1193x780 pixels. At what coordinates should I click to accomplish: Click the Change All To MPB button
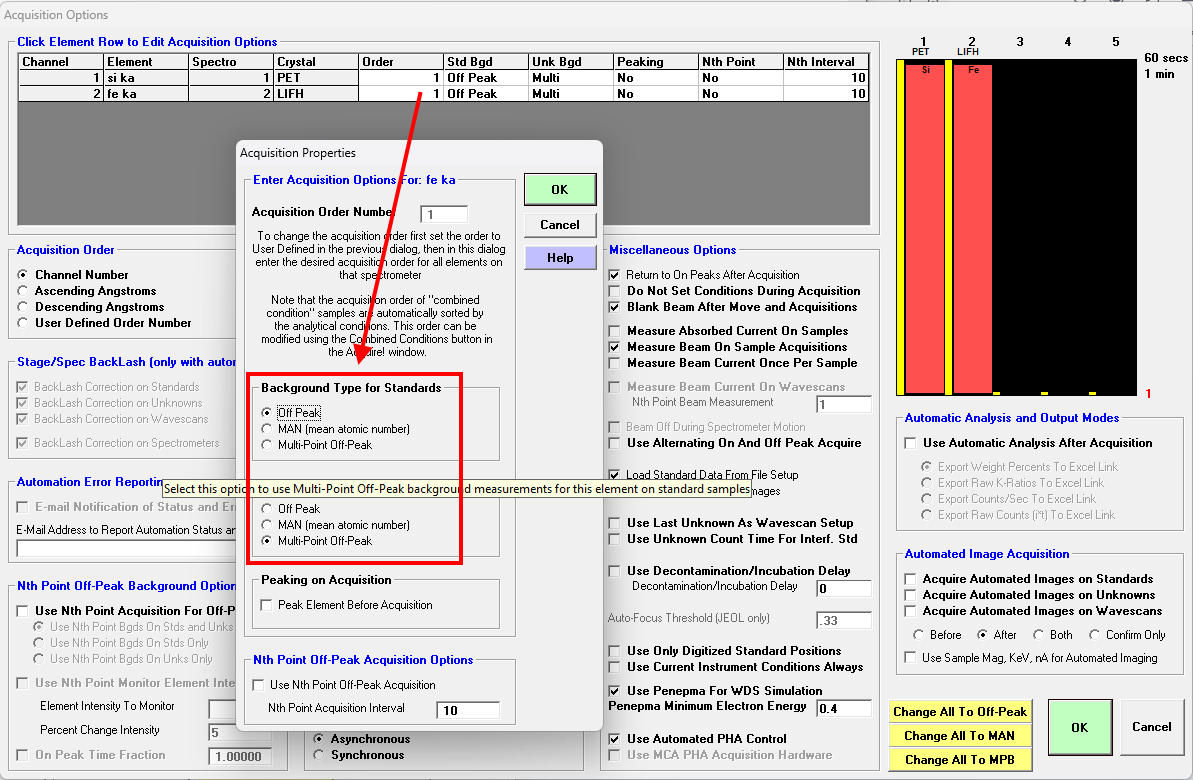tap(959, 760)
